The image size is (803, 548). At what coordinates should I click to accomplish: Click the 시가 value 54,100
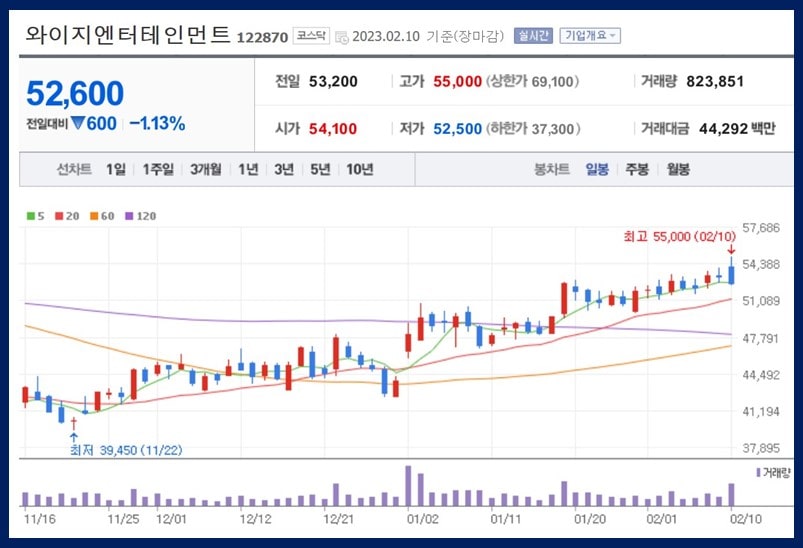pos(333,129)
